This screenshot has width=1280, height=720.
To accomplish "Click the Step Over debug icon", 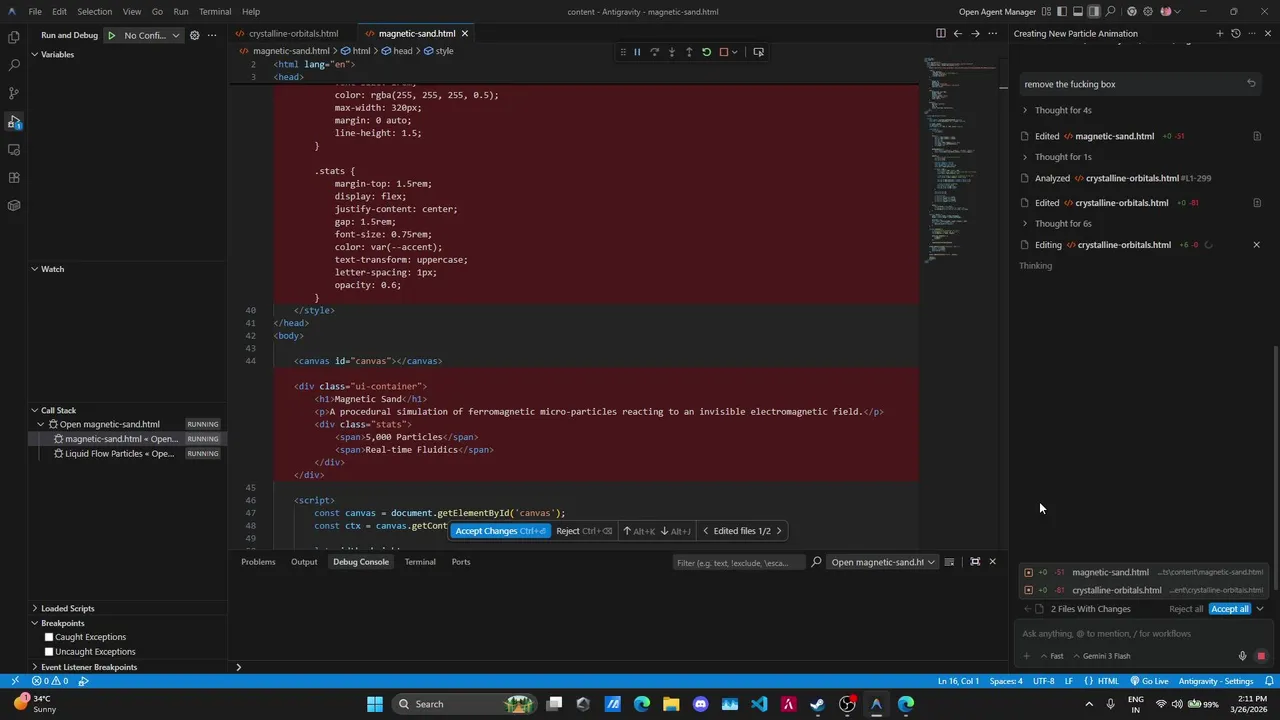I will pos(654,52).
